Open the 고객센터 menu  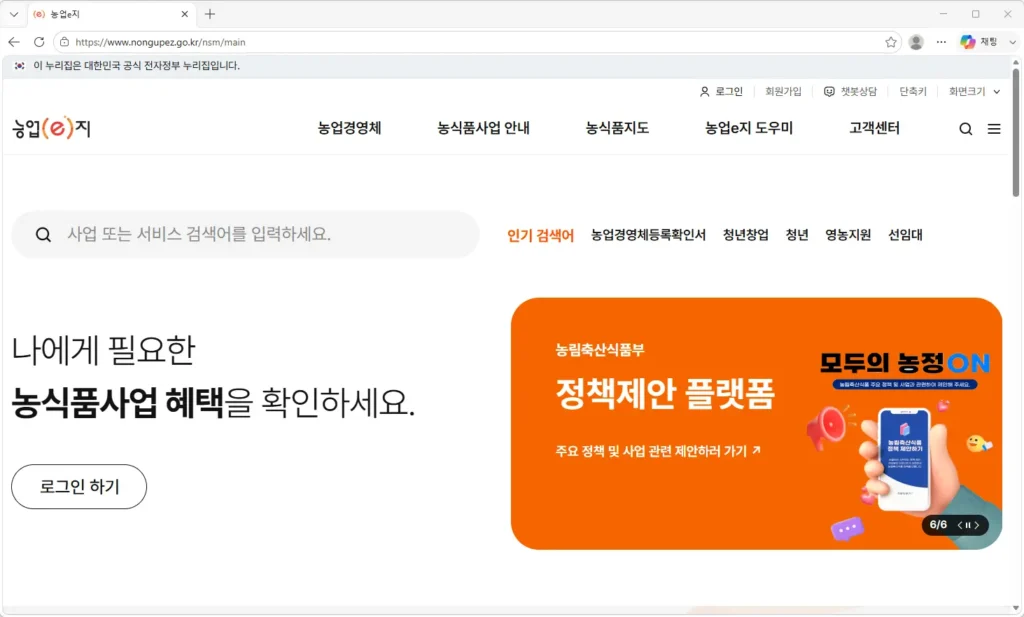874,128
